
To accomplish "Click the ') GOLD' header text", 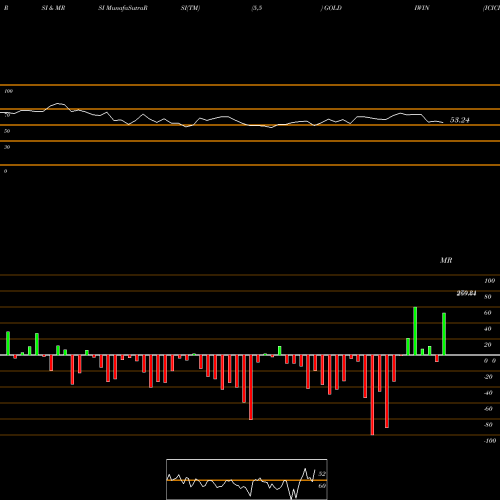I will [331, 8].
